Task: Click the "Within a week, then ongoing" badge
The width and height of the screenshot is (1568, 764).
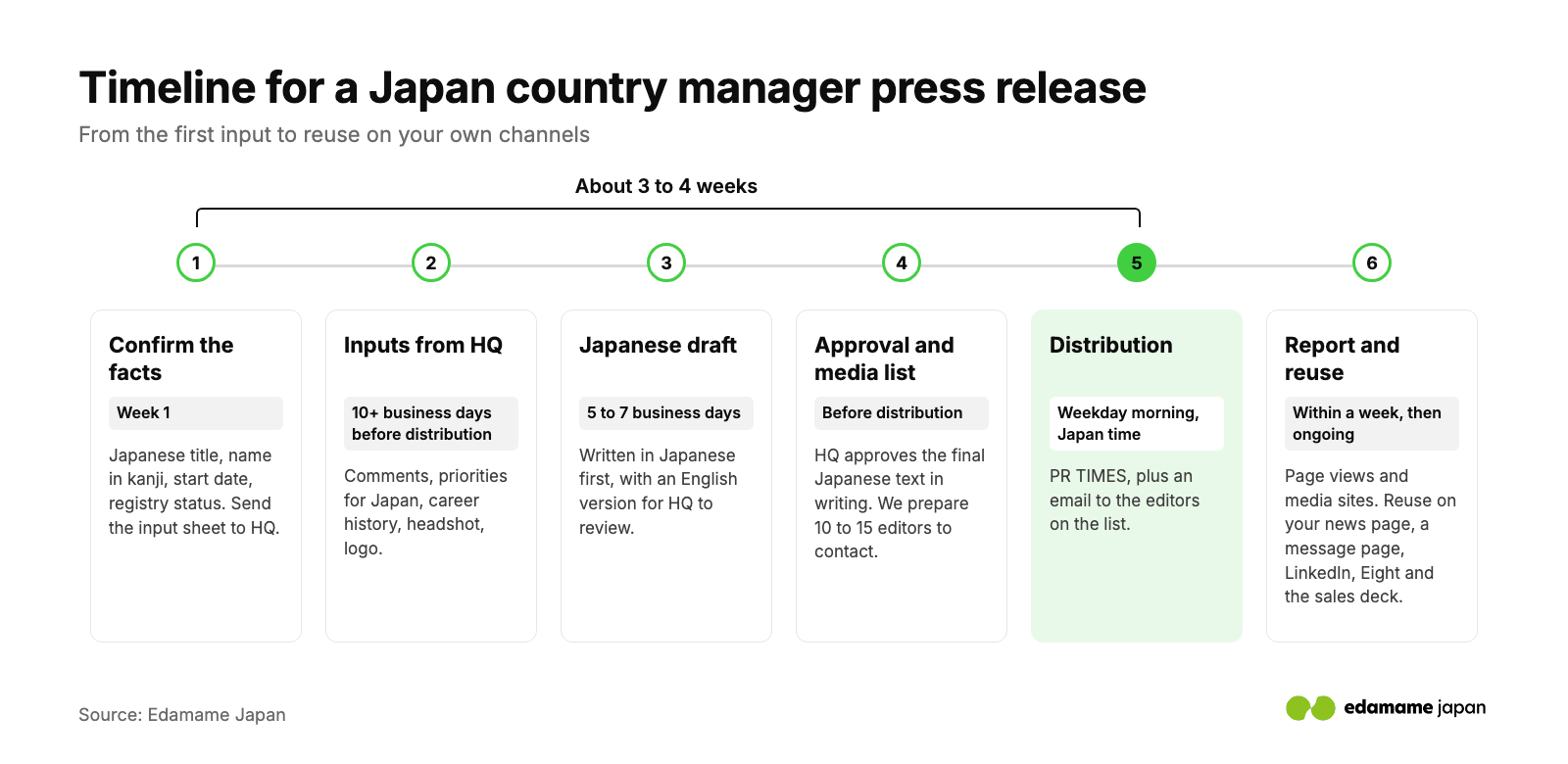Action: 1372,423
